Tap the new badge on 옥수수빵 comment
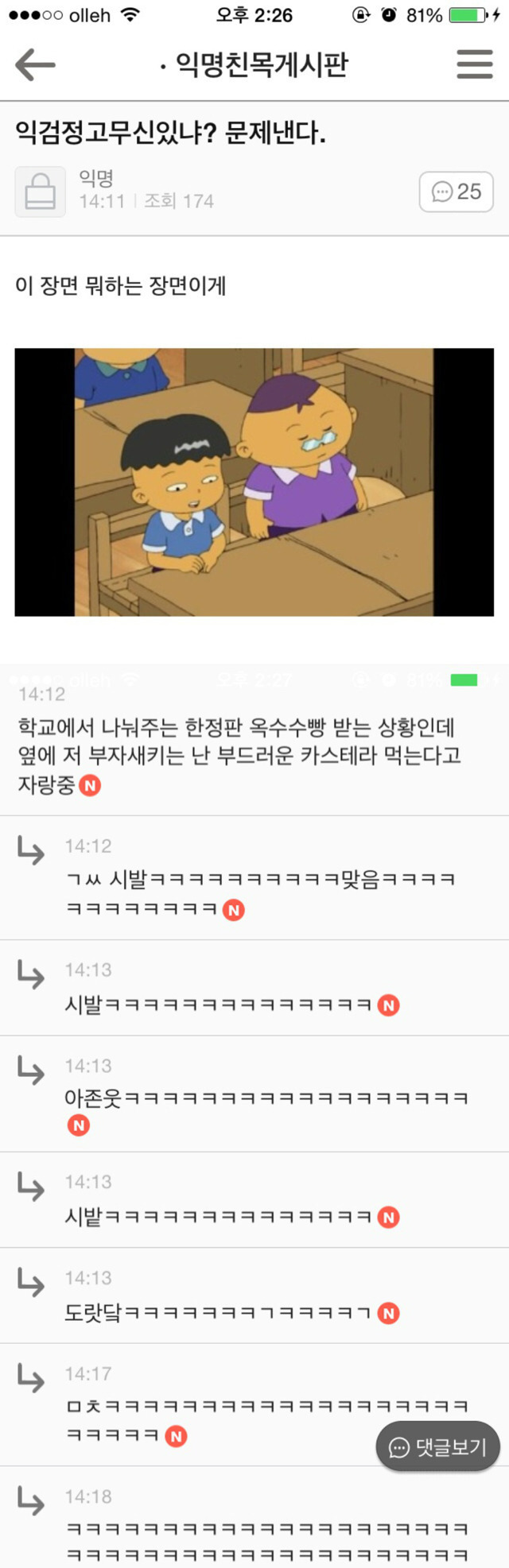Screen dimensions: 509x1568 (90, 786)
